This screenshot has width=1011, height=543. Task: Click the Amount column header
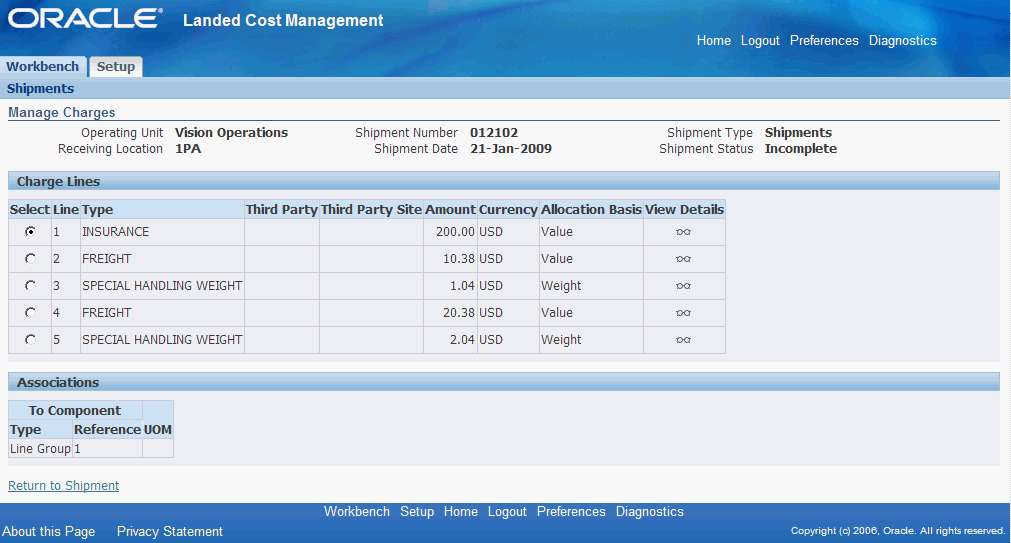(450, 210)
